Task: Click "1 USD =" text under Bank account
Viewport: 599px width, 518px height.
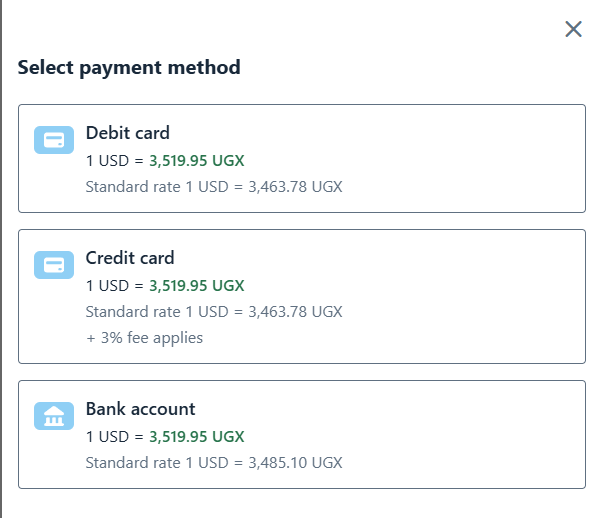Action: (115, 437)
